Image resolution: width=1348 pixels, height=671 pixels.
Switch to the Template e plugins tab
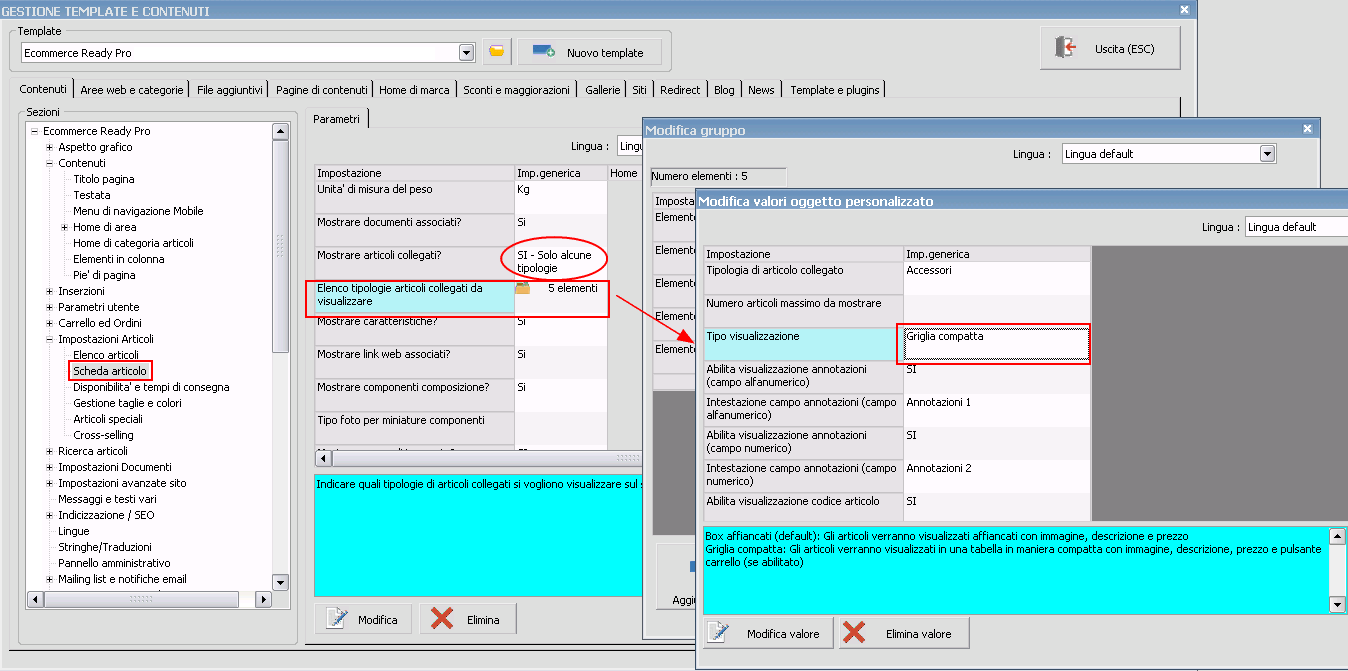click(x=835, y=90)
